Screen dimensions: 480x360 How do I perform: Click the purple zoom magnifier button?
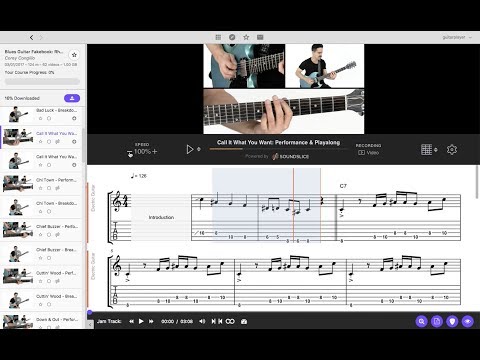(x=422, y=321)
